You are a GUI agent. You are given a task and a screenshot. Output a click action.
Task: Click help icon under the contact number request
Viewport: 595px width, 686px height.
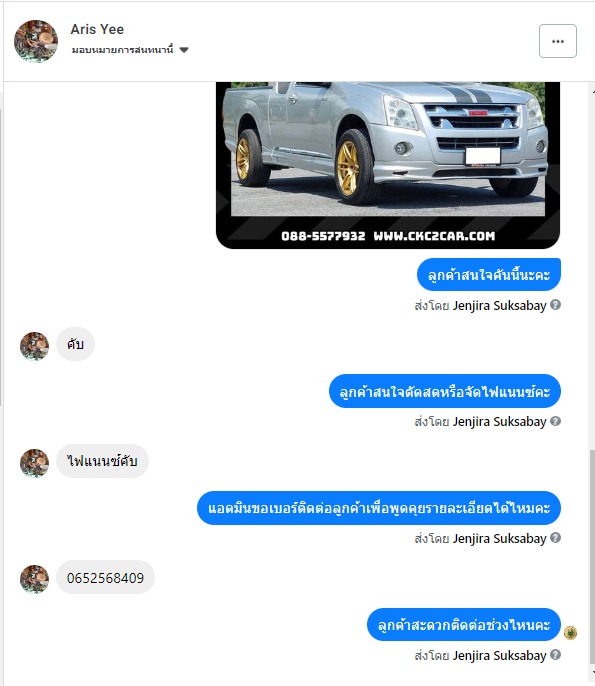tap(555, 537)
